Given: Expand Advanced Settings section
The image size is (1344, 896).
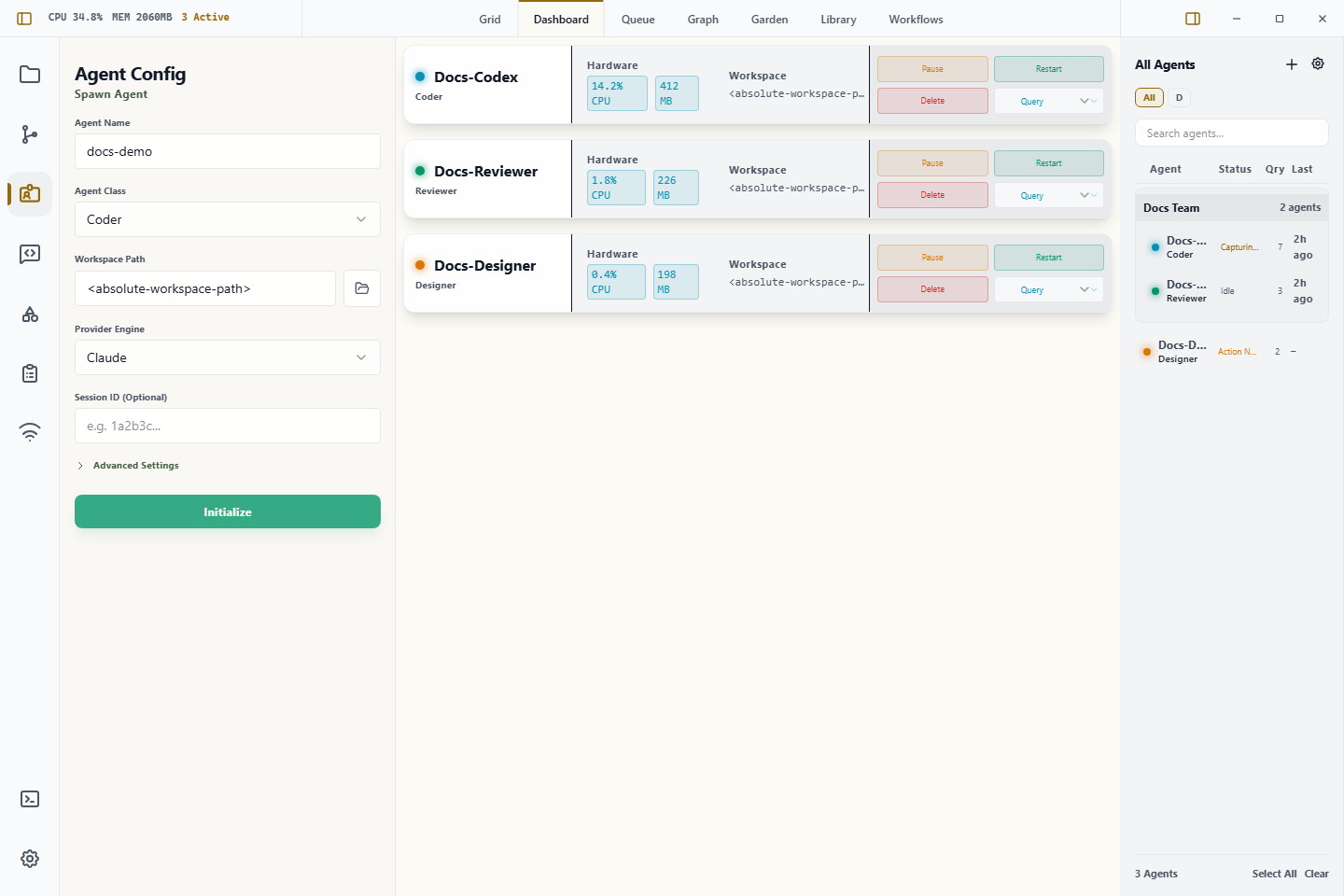Looking at the screenshot, I should click(x=129, y=466).
